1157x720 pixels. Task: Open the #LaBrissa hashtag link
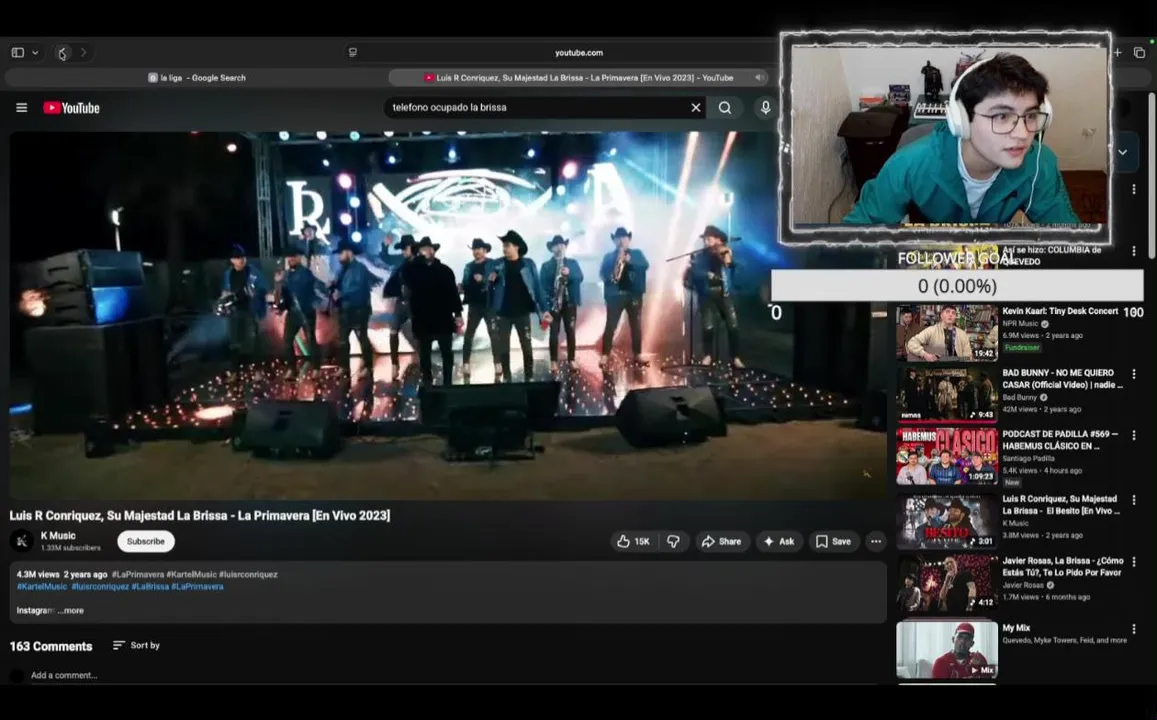pyautogui.click(x=150, y=586)
